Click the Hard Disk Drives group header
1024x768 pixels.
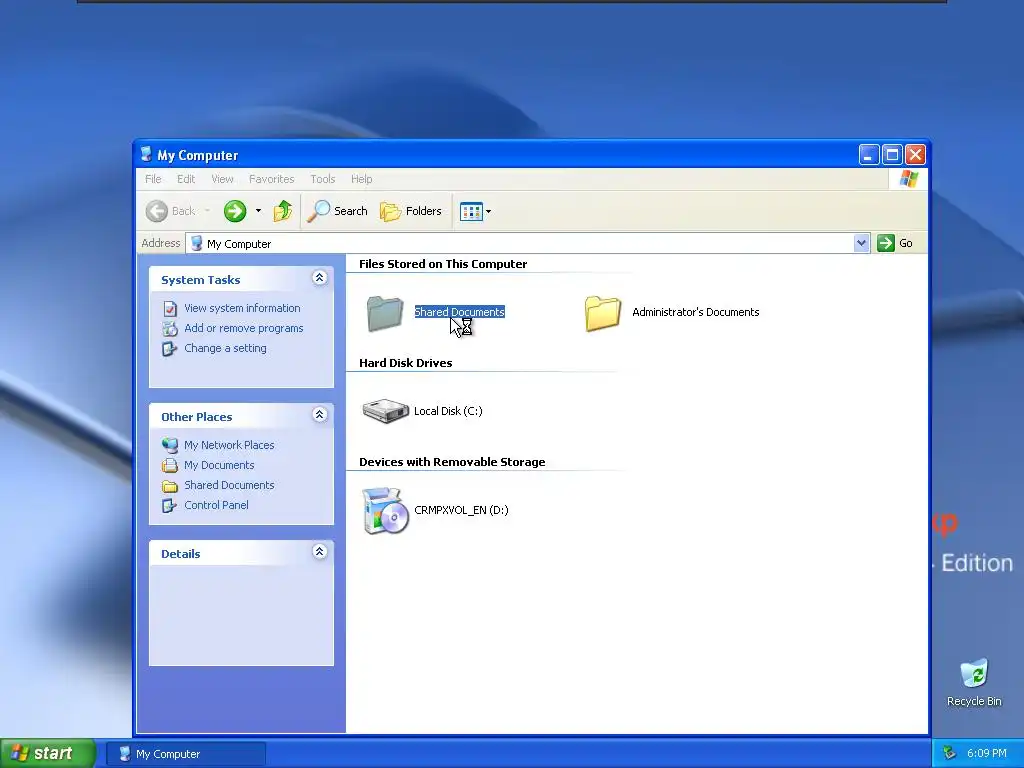click(406, 363)
